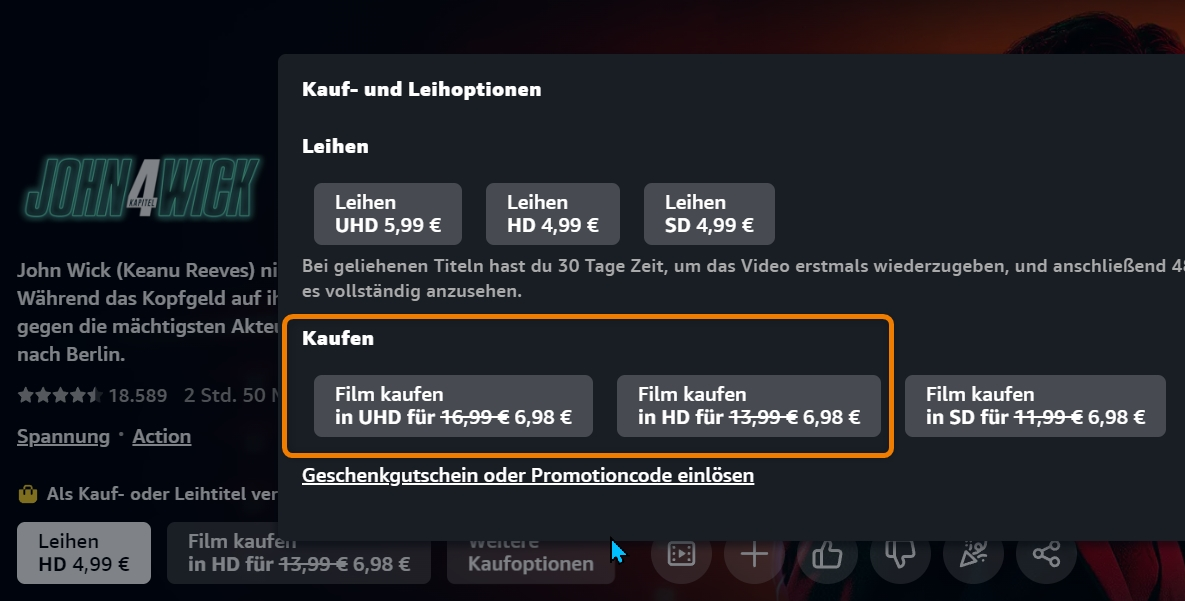This screenshot has height=601, width=1185.
Task: Buy film in UHD for 6,98 €
Action: [453, 406]
